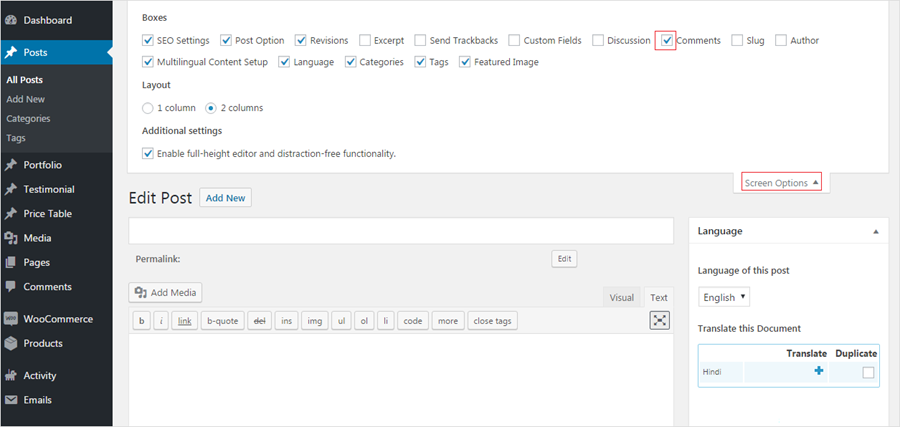Viewport: 900px width, 427px height.
Task: Click the Emails envelope icon
Action: (10, 400)
